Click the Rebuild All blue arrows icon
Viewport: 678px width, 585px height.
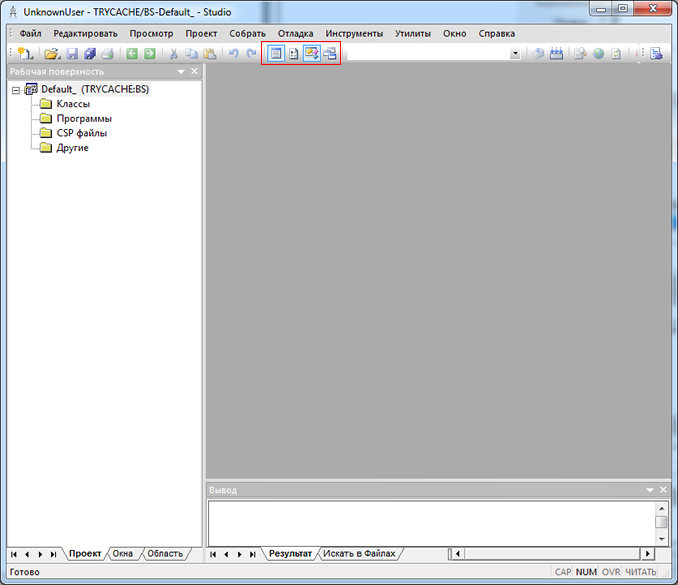pyautogui.click(x=556, y=54)
